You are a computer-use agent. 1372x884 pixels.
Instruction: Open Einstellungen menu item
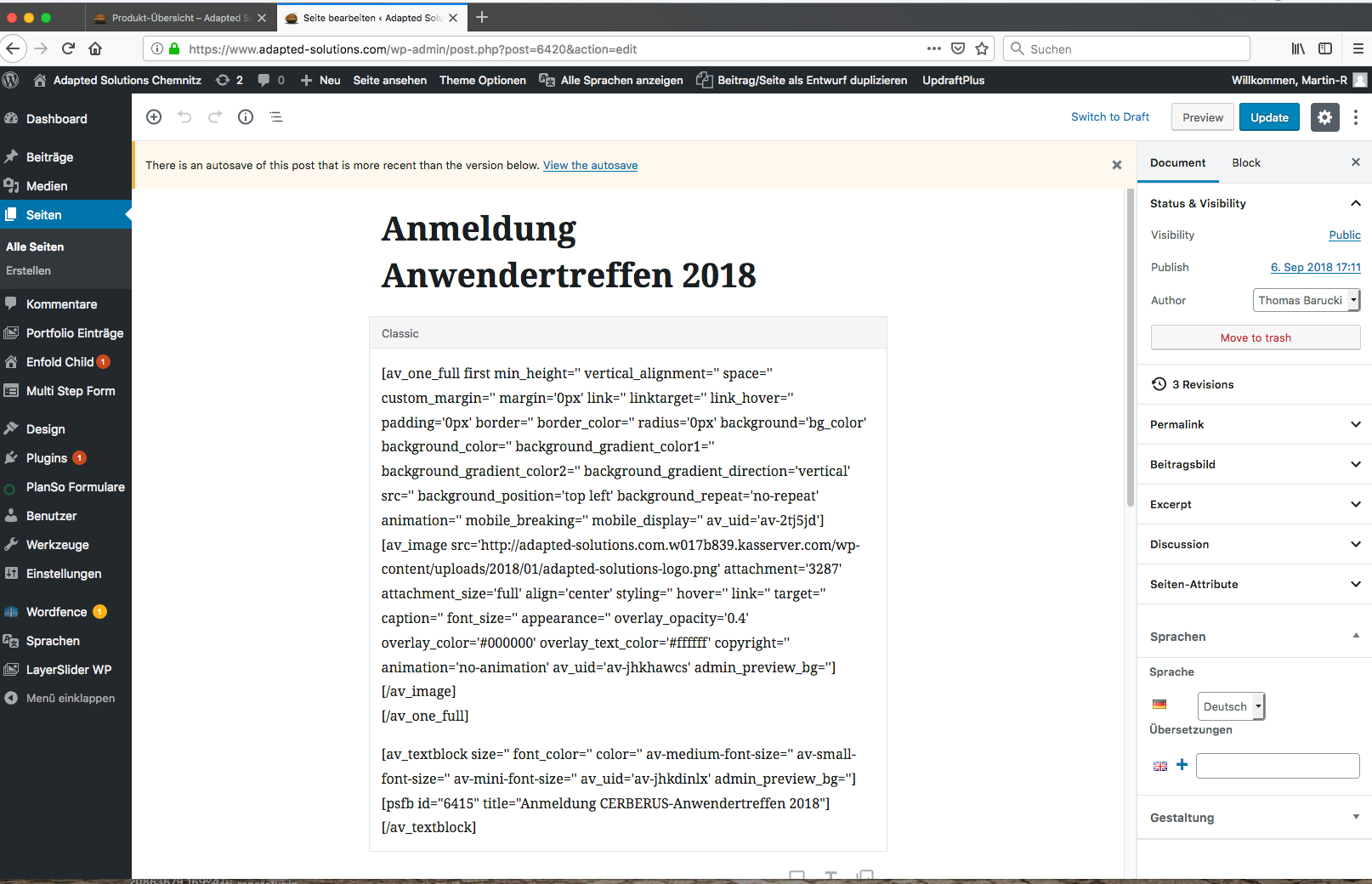[65, 574]
